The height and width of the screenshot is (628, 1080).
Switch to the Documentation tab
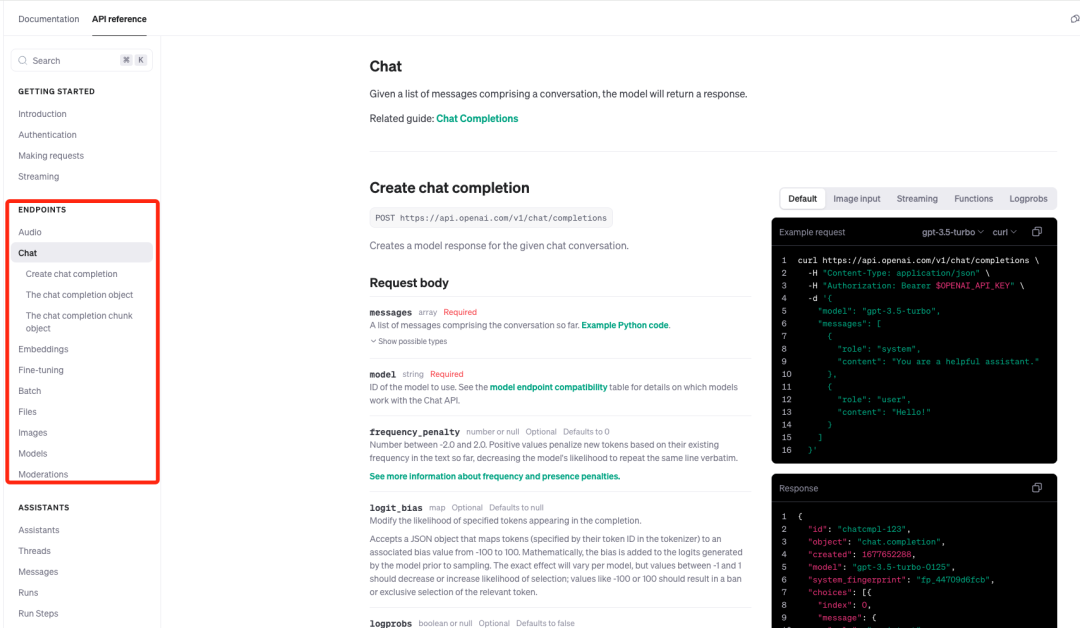[48, 19]
